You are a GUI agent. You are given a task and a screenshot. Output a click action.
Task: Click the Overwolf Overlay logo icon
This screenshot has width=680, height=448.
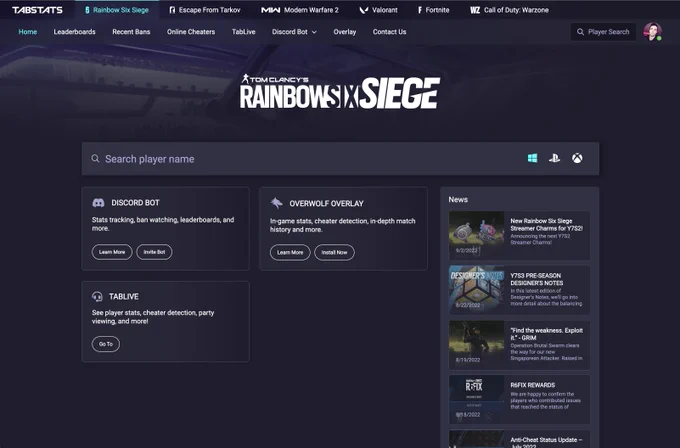[x=276, y=203]
